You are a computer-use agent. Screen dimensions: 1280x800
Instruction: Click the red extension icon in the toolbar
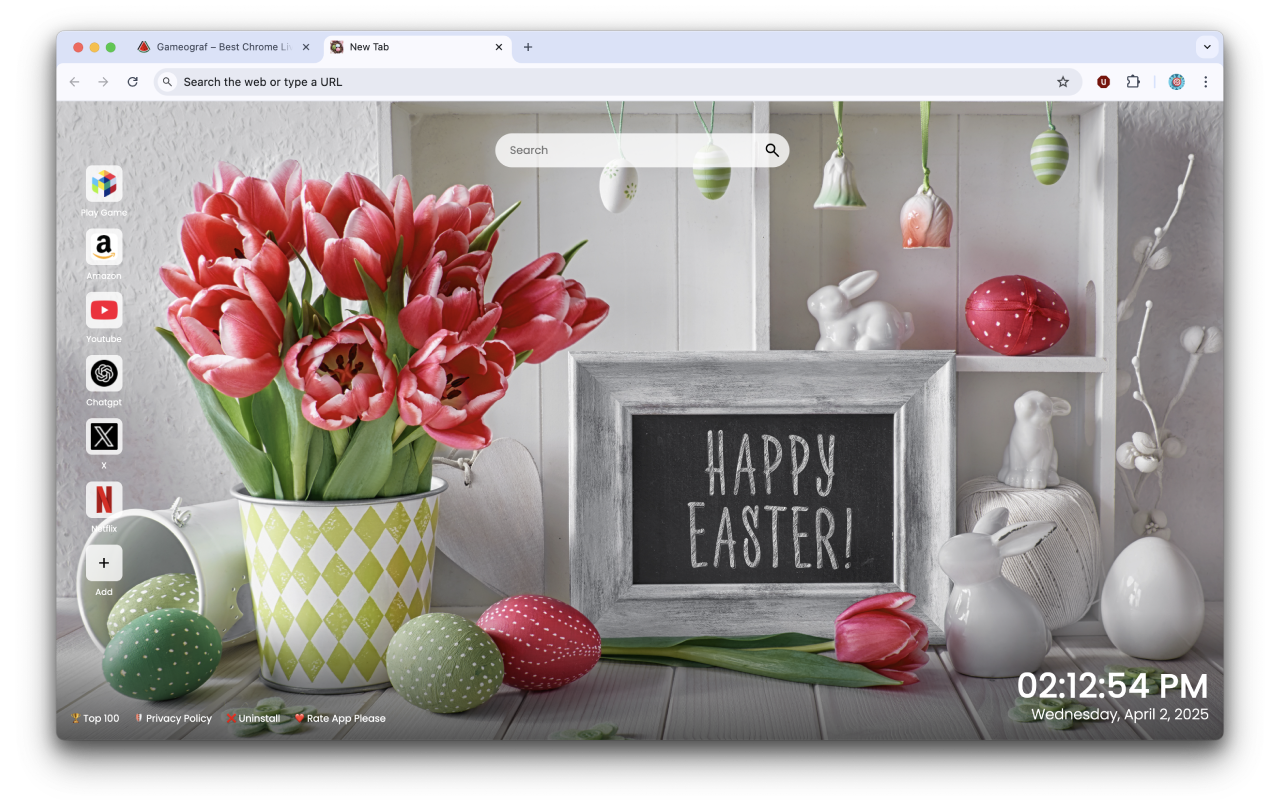1103,81
